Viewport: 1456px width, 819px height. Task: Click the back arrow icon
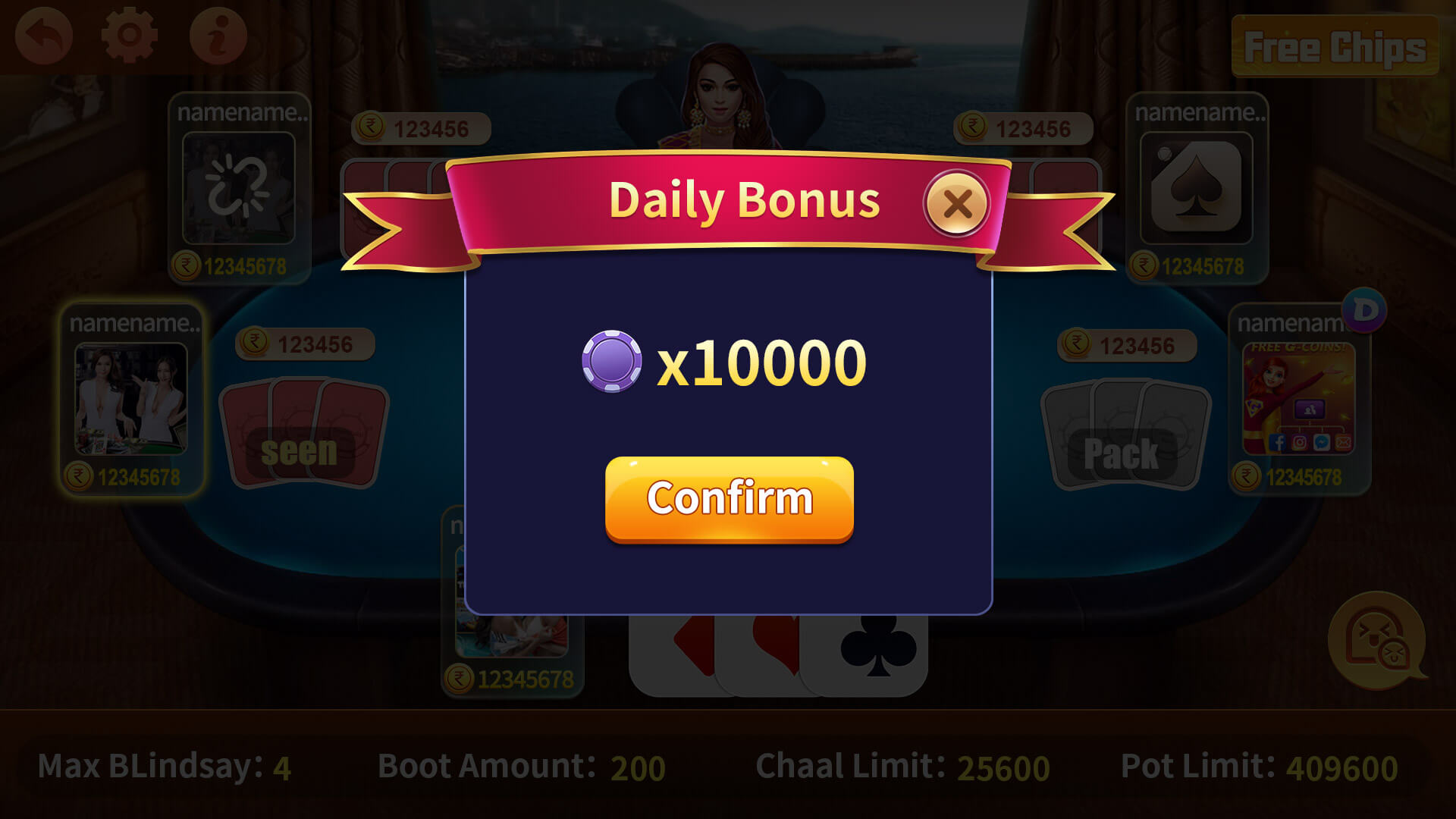click(44, 36)
